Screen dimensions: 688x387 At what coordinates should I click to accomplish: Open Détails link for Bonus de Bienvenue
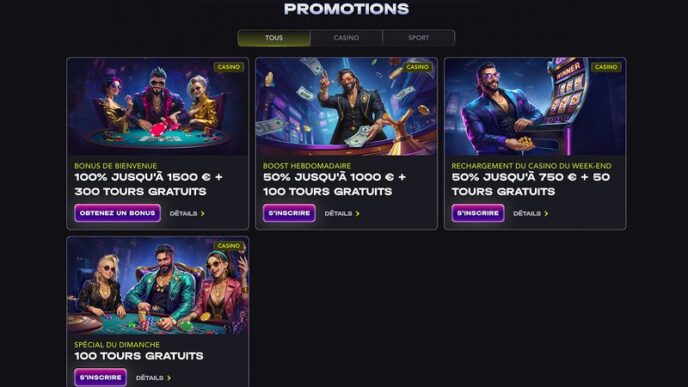[x=187, y=214]
